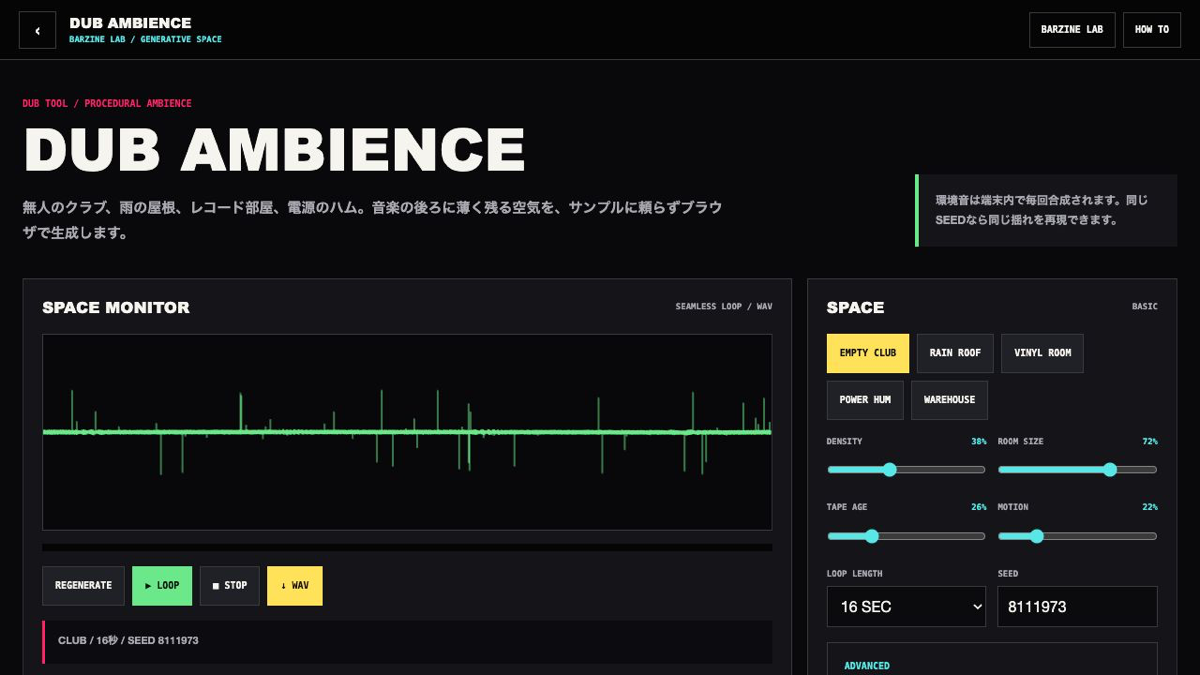Adjust the MOTION slider
This screenshot has height=675, width=1200.
pyautogui.click(x=1078, y=536)
